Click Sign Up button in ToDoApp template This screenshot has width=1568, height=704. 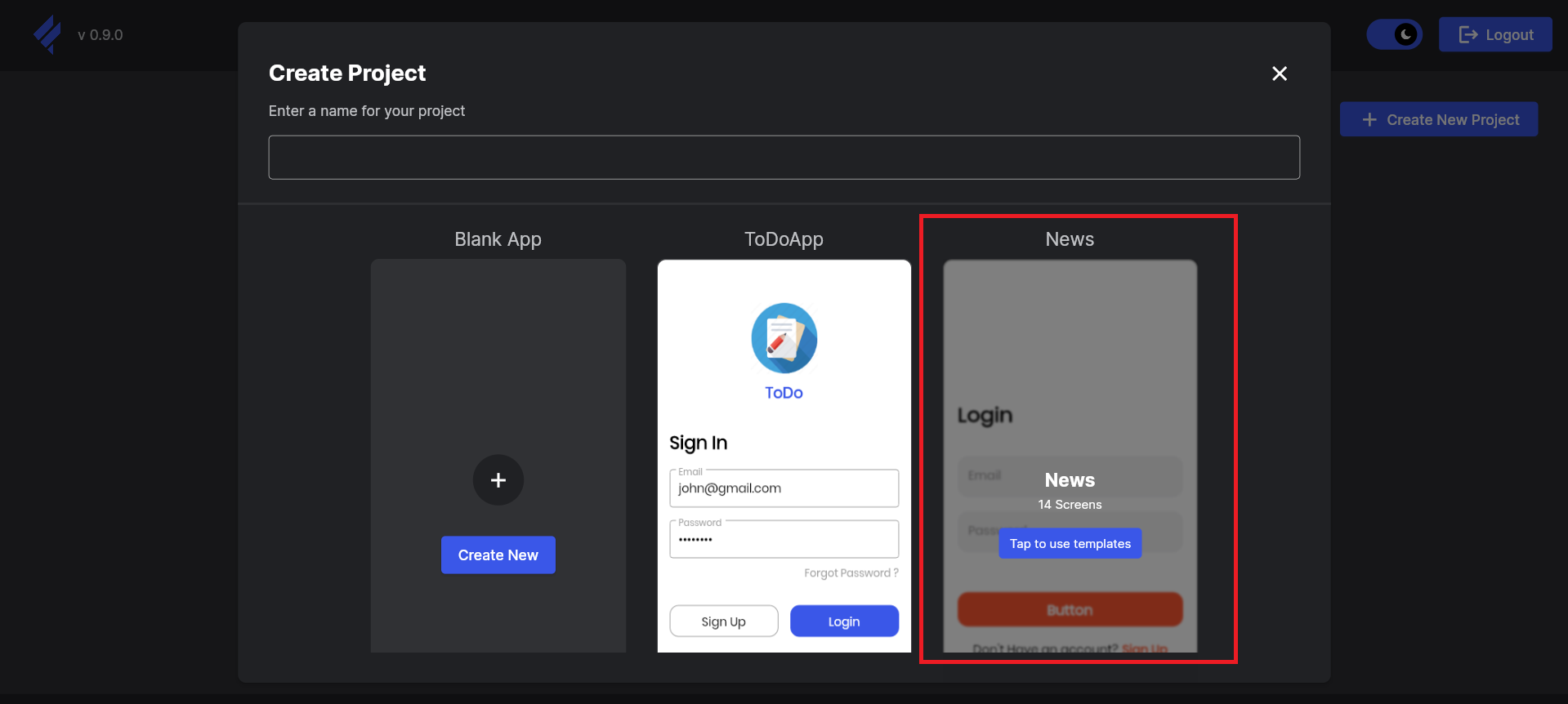pyautogui.click(x=723, y=622)
